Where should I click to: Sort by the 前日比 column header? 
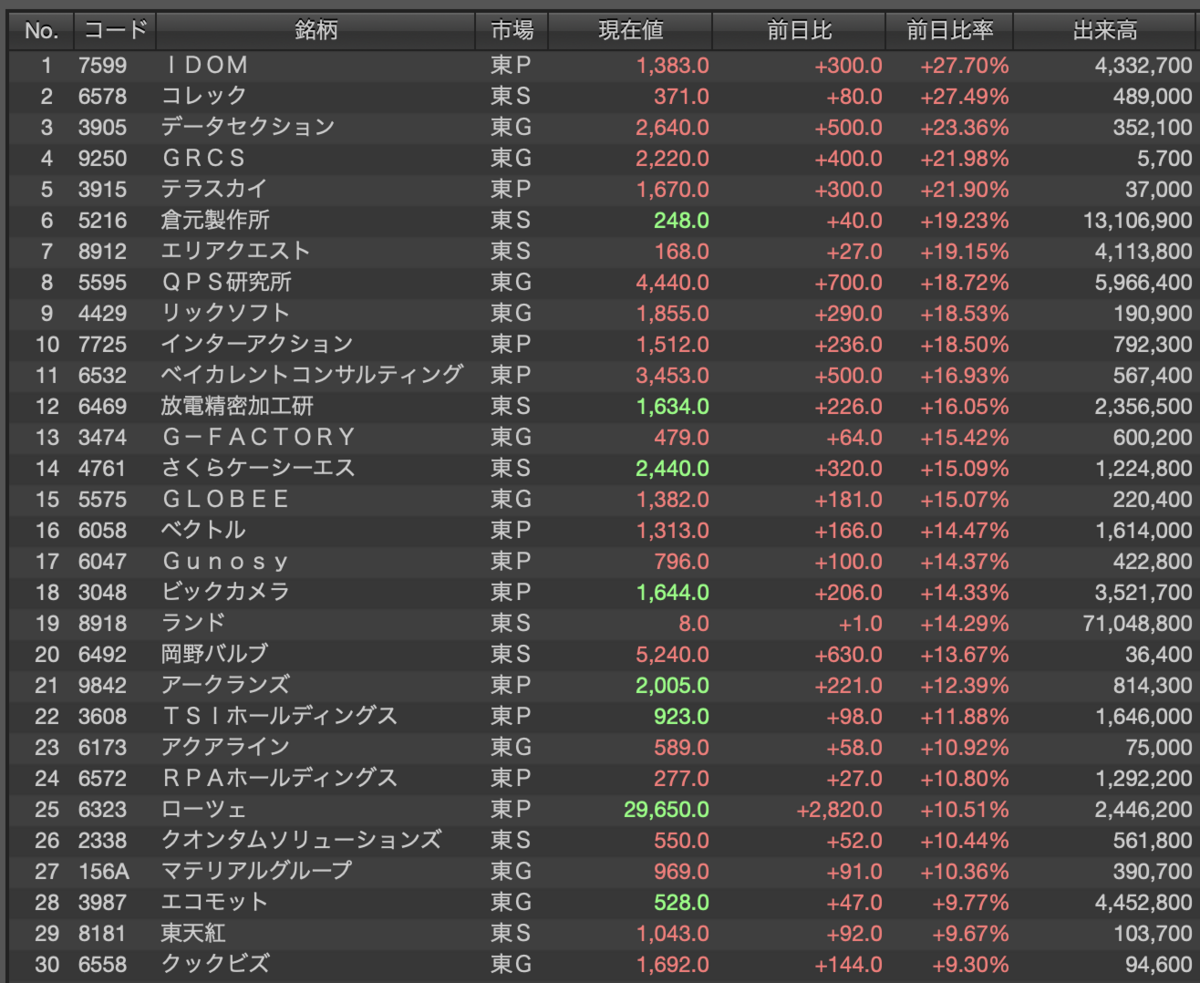tap(799, 31)
